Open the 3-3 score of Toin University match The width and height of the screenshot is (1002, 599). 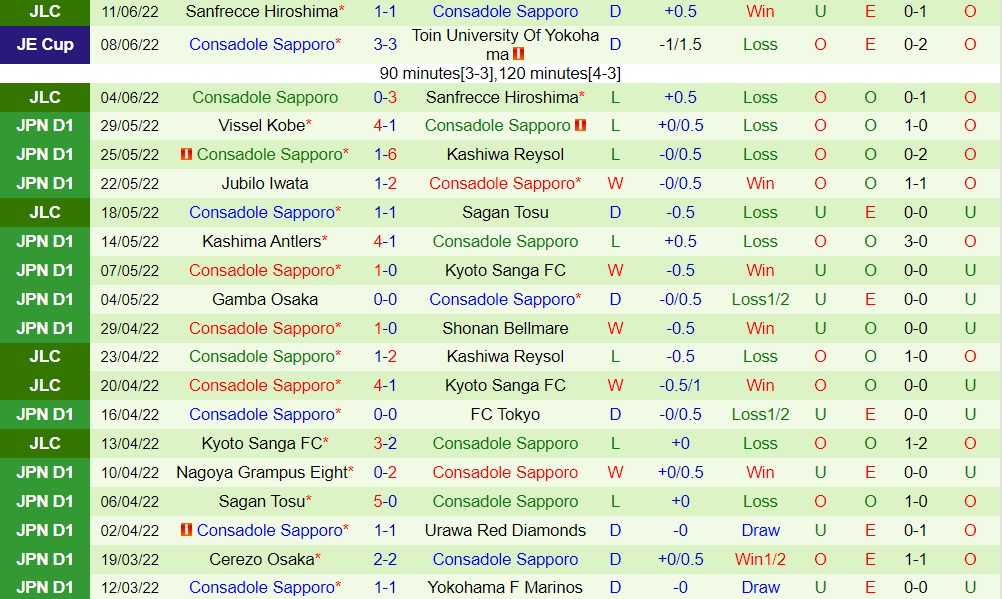click(x=385, y=45)
